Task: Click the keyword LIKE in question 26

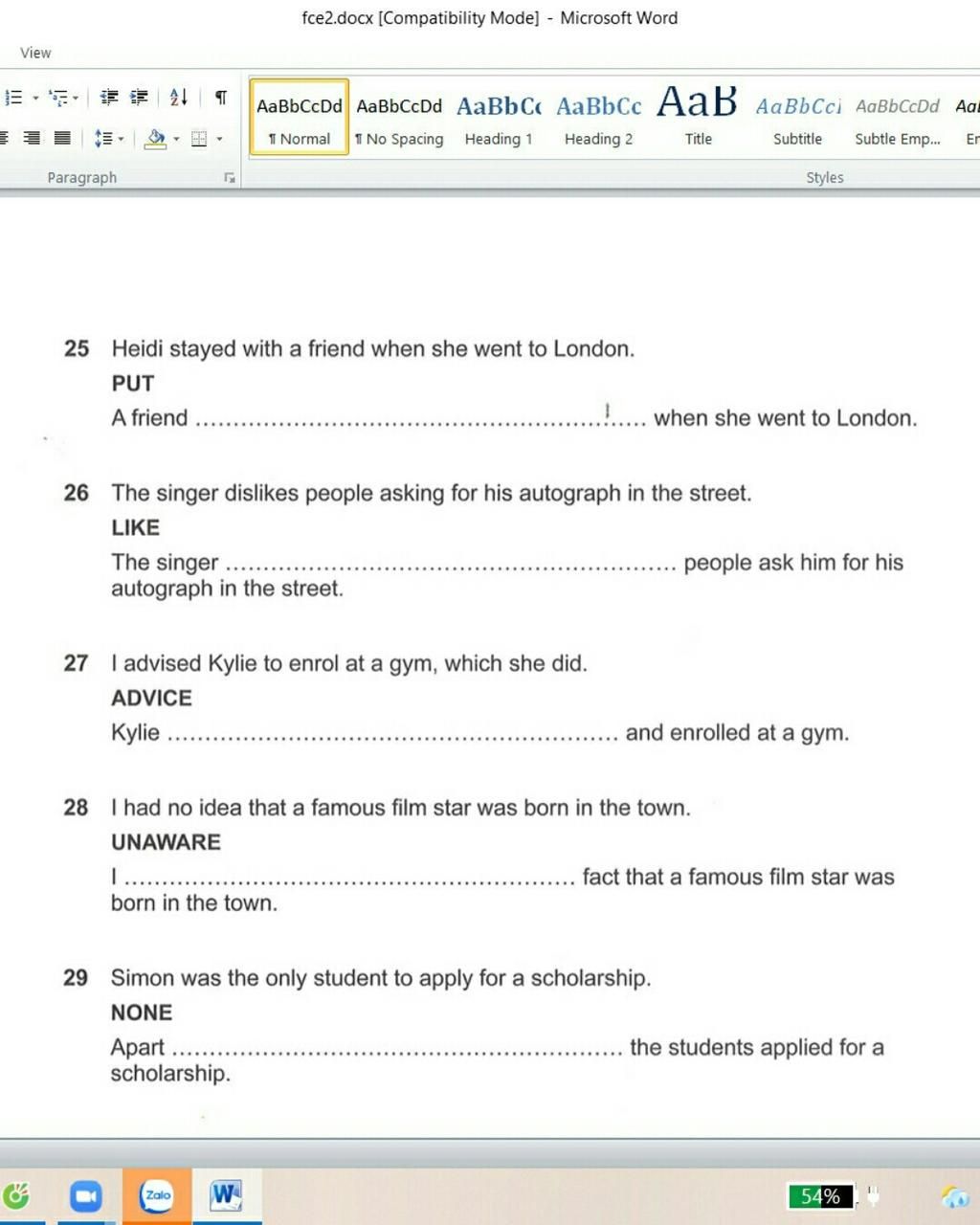Action: tap(136, 528)
